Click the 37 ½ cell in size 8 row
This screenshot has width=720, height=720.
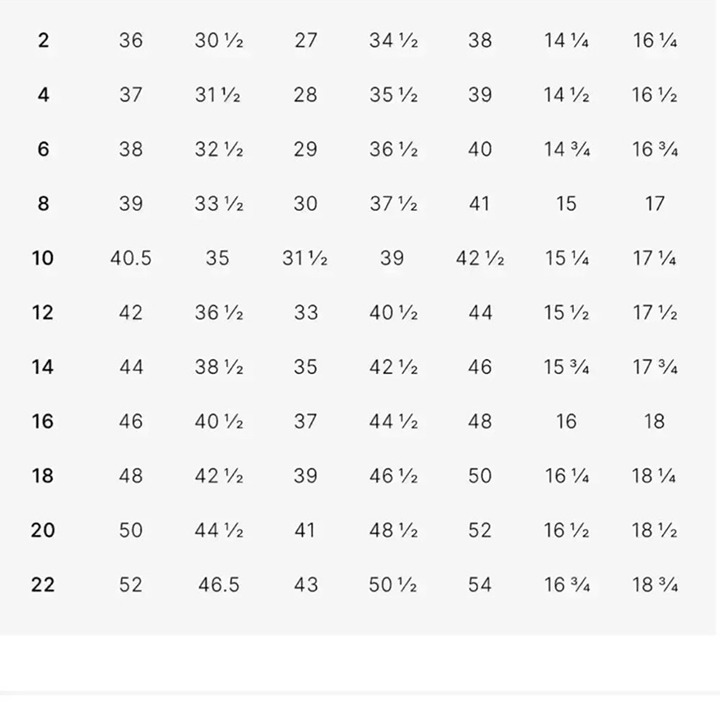point(394,203)
